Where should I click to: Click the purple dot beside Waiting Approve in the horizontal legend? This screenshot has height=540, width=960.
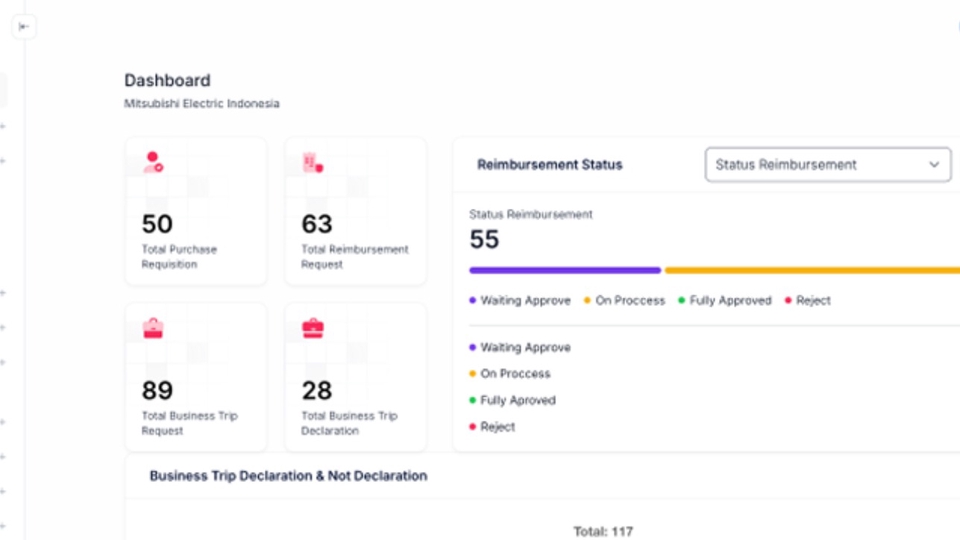473,301
